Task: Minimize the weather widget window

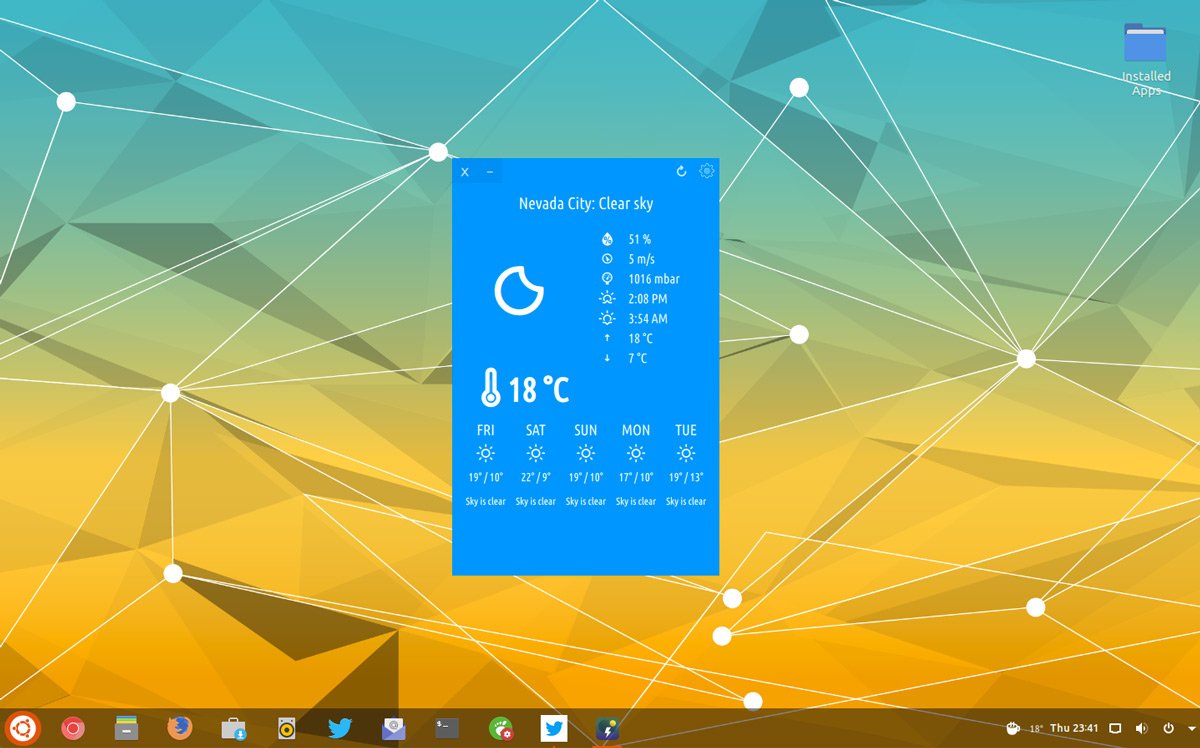Action: (490, 172)
